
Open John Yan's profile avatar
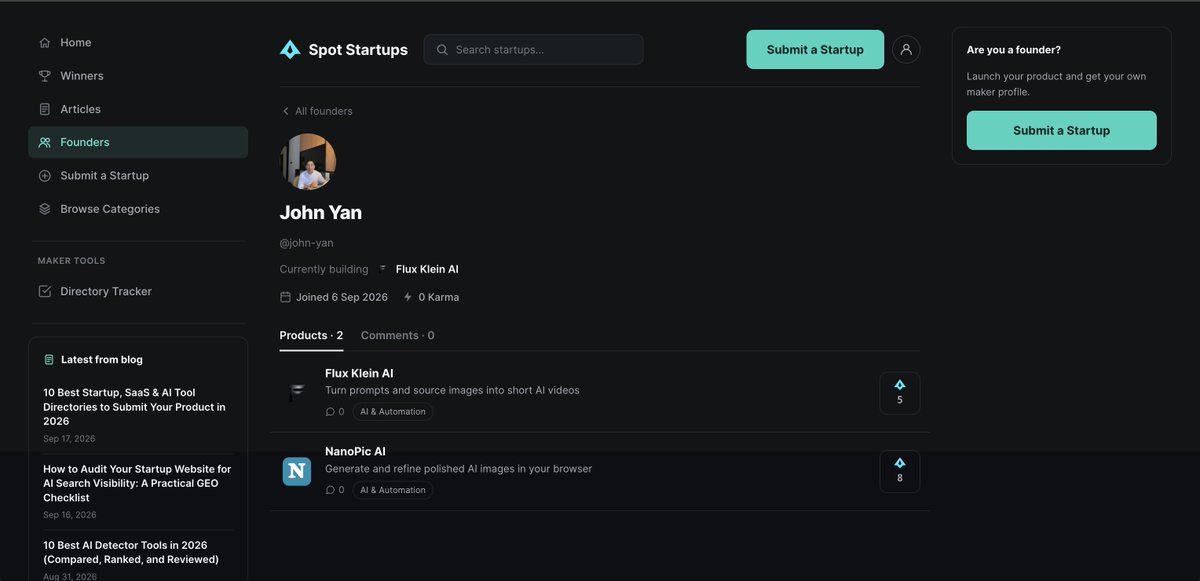[308, 162]
